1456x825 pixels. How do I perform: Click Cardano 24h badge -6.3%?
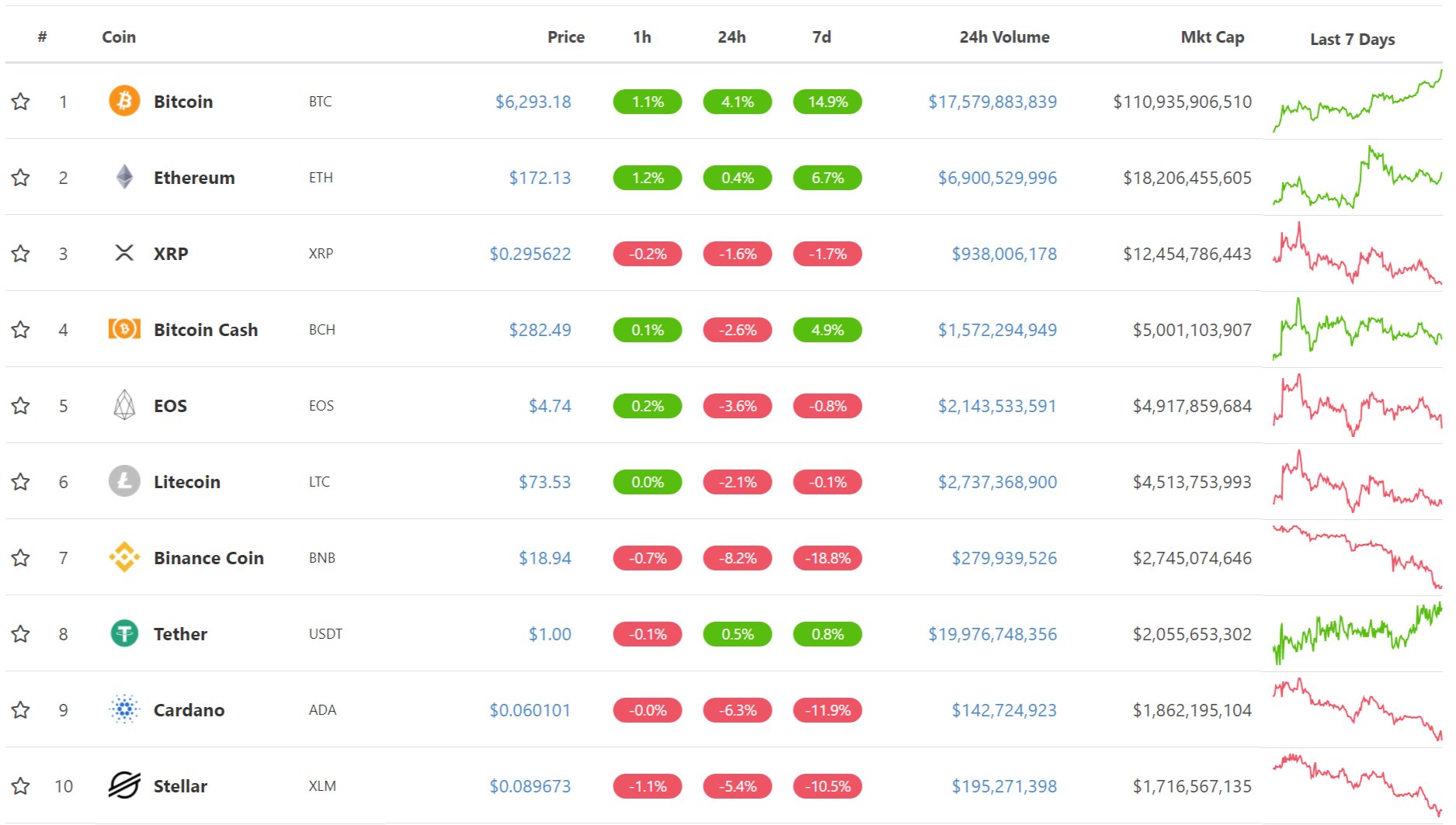click(x=738, y=709)
